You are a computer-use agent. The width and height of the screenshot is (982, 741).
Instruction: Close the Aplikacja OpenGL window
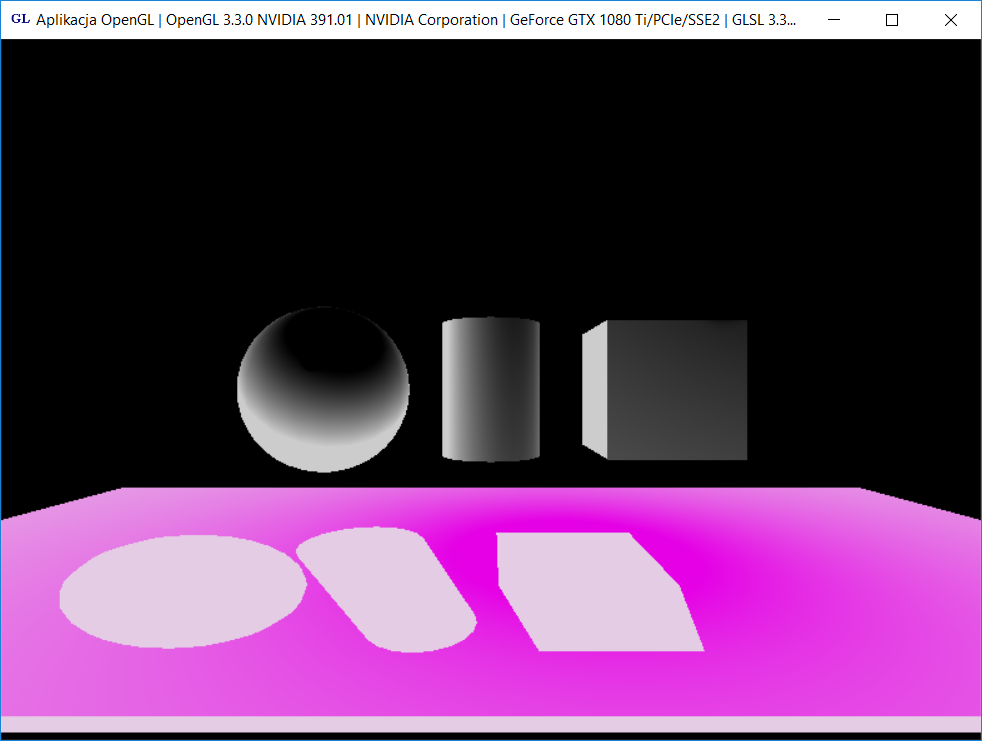pos(951,20)
